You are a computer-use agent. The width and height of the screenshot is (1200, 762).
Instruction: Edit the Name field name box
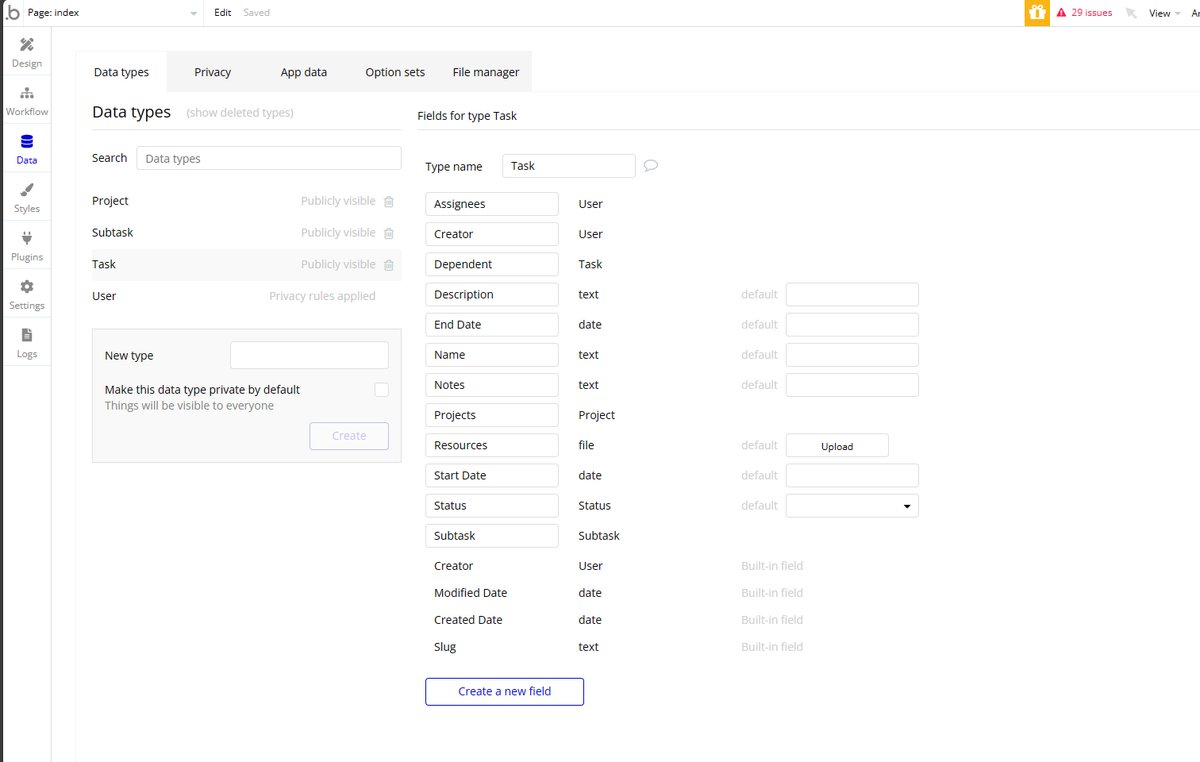(492, 354)
